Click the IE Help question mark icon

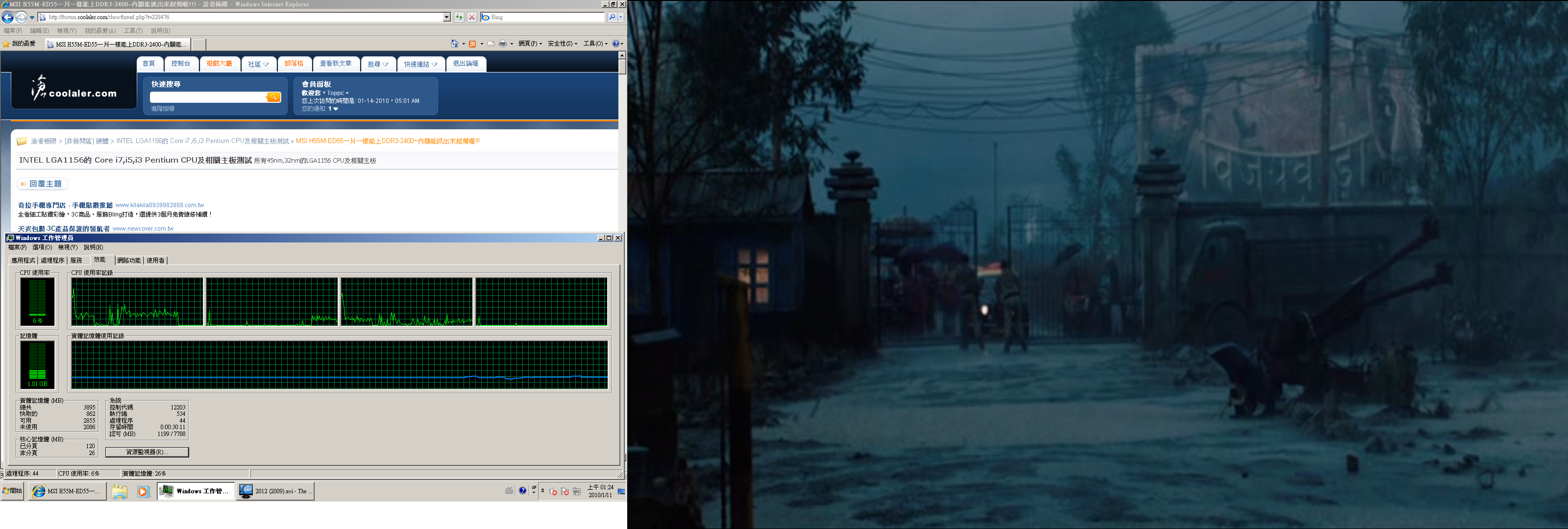[616, 43]
